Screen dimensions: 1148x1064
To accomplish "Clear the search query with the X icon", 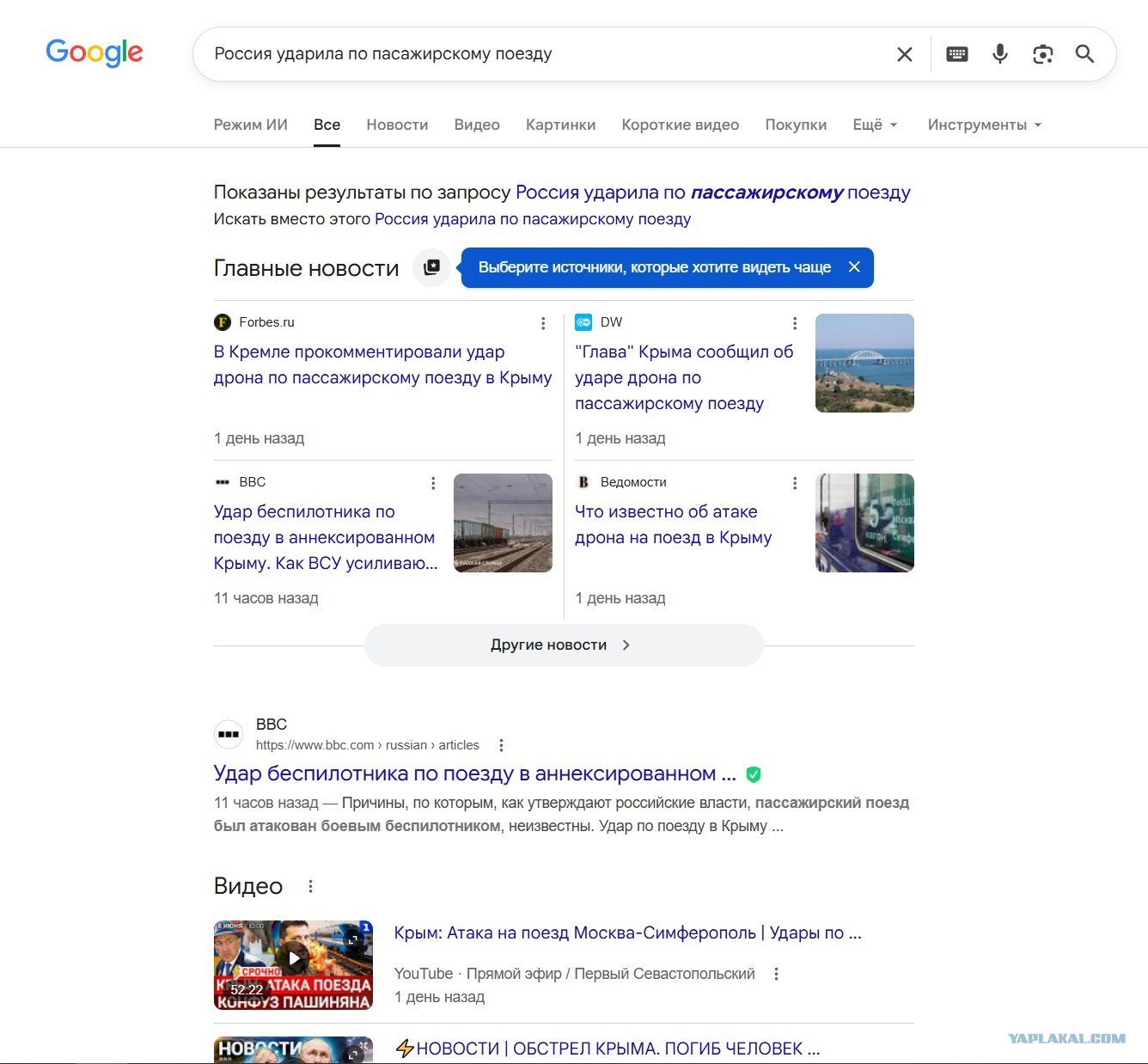I will [905, 54].
